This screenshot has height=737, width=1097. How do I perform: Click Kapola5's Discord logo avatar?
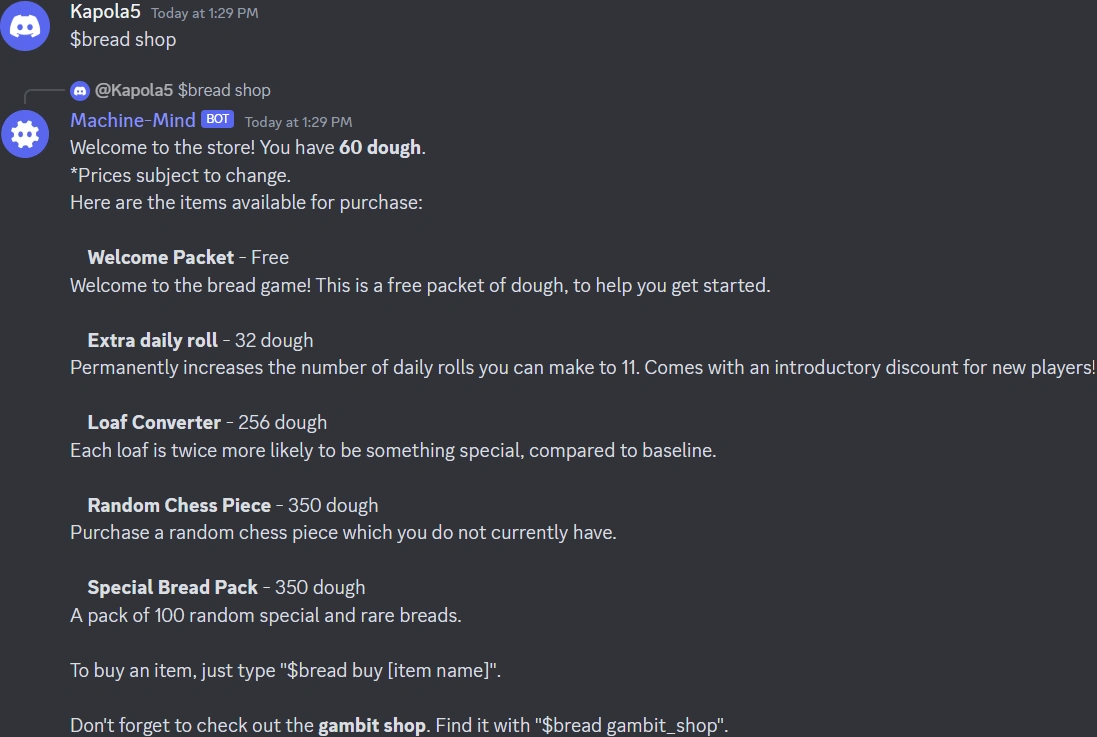pyautogui.click(x=25, y=26)
